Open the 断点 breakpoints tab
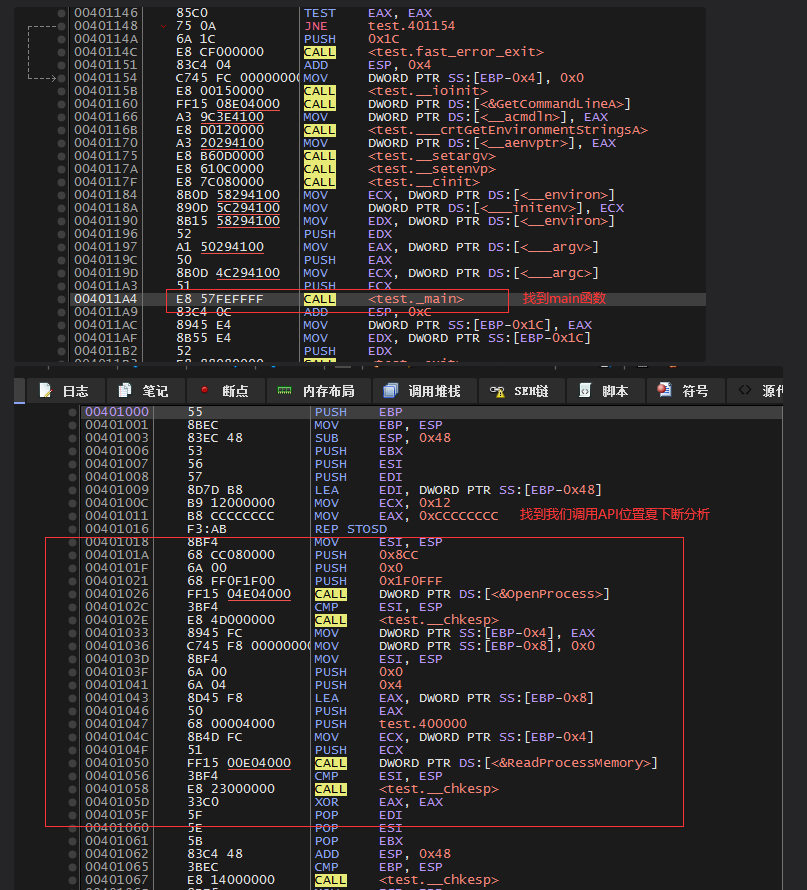The width and height of the screenshot is (807, 890). tap(225, 391)
